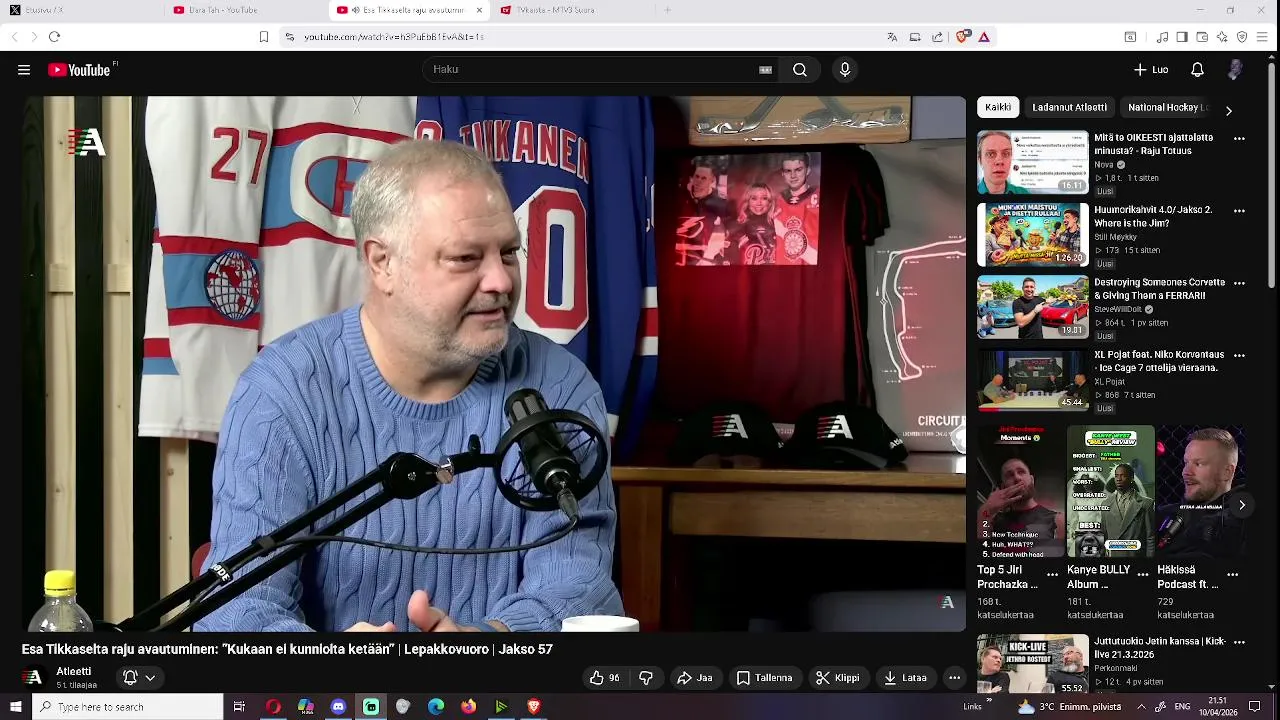
Task: Open Juttutuokio Jetin kanssa video title
Action: (x=1159, y=647)
